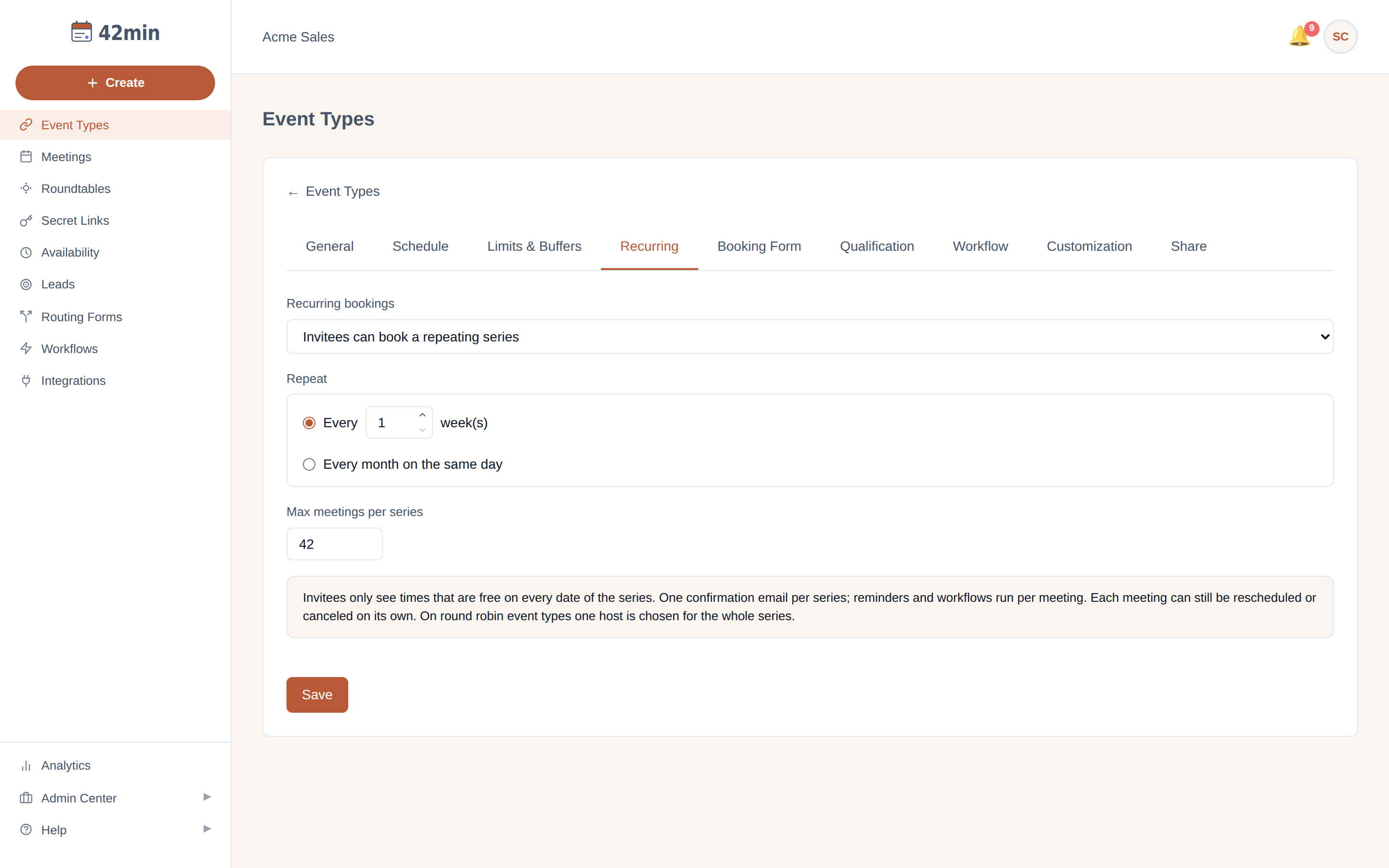Click the Routing Forms split icon
Screen dimensions: 1389x868
point(26,316)
